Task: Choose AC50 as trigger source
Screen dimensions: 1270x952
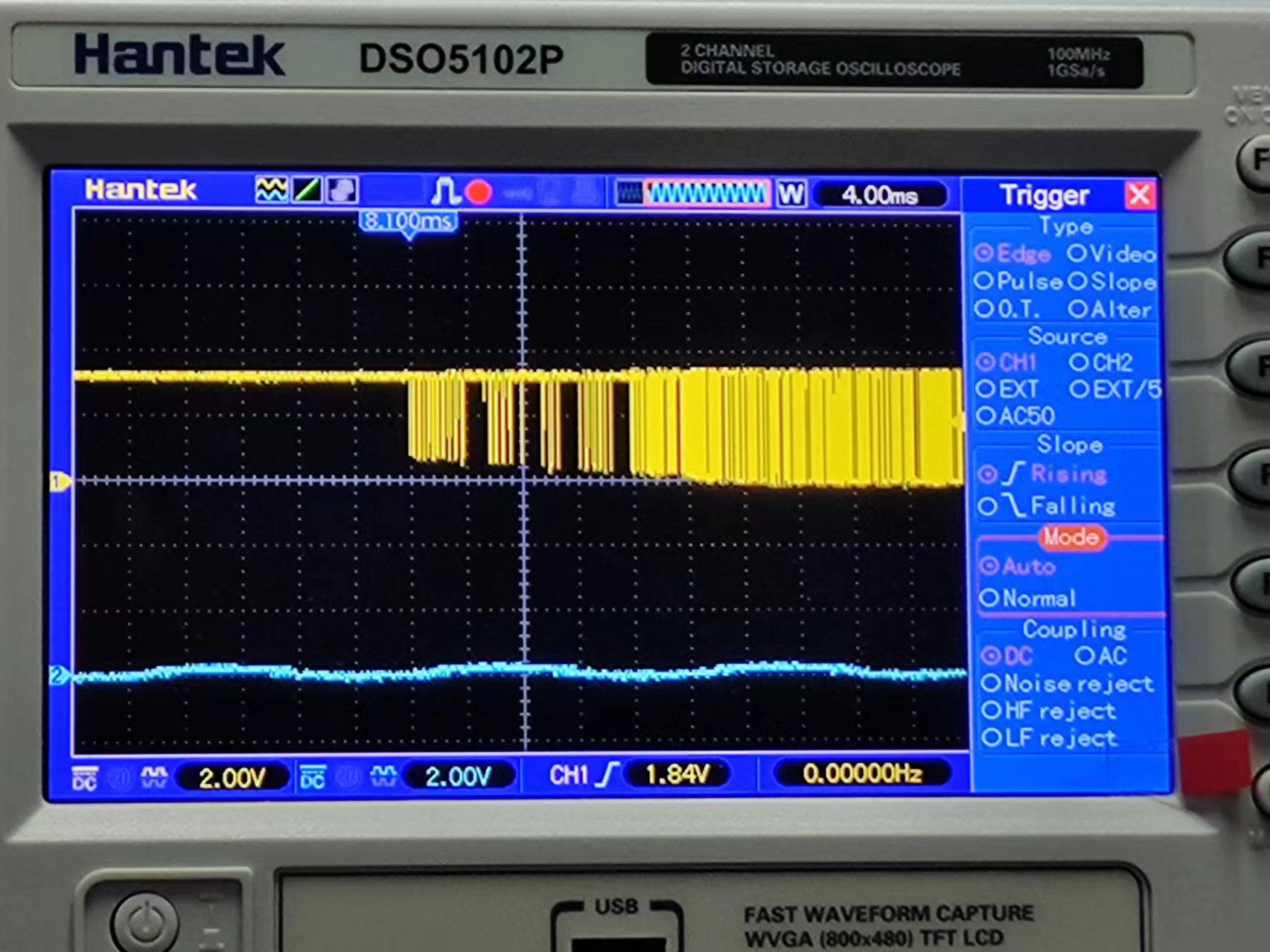Action: [x=1015, y=416]
